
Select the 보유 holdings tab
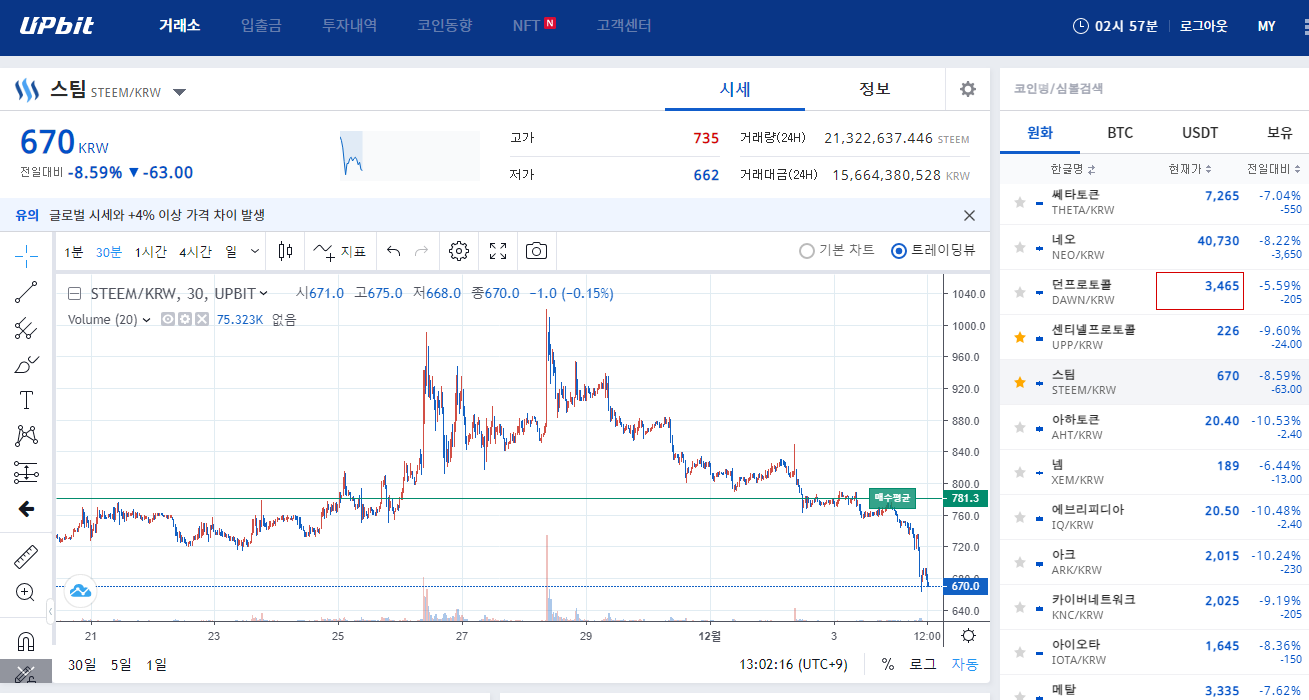tap(1280, 133)
